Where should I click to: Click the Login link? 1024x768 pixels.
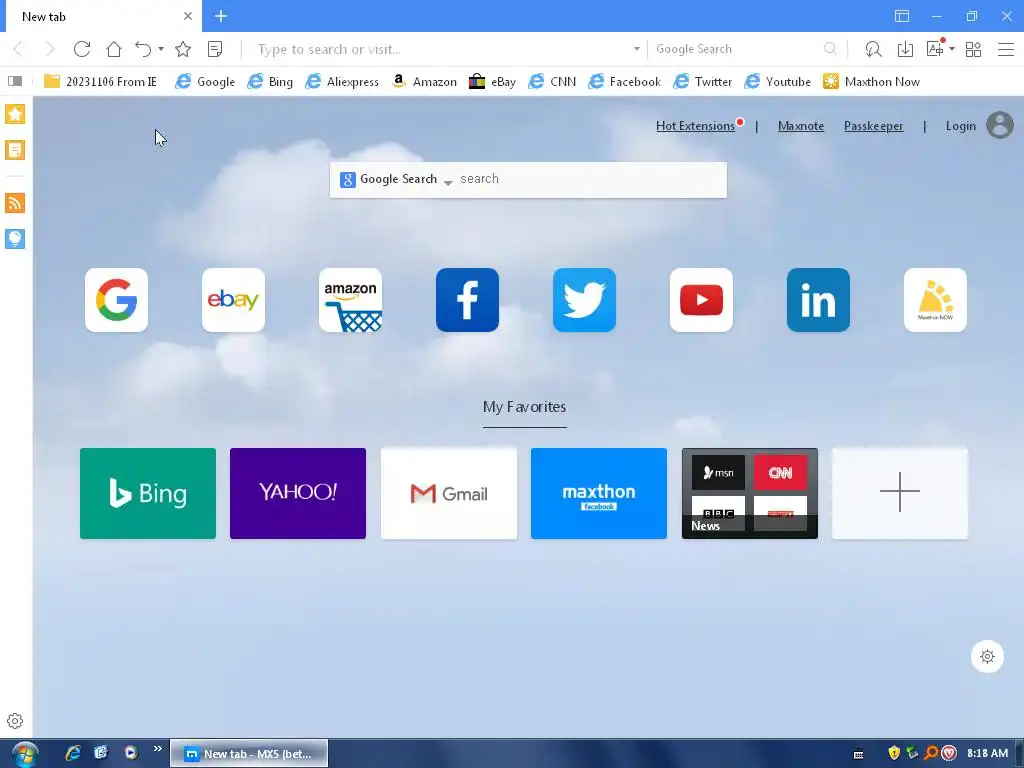pyautogui.click(x=961, y=126)
